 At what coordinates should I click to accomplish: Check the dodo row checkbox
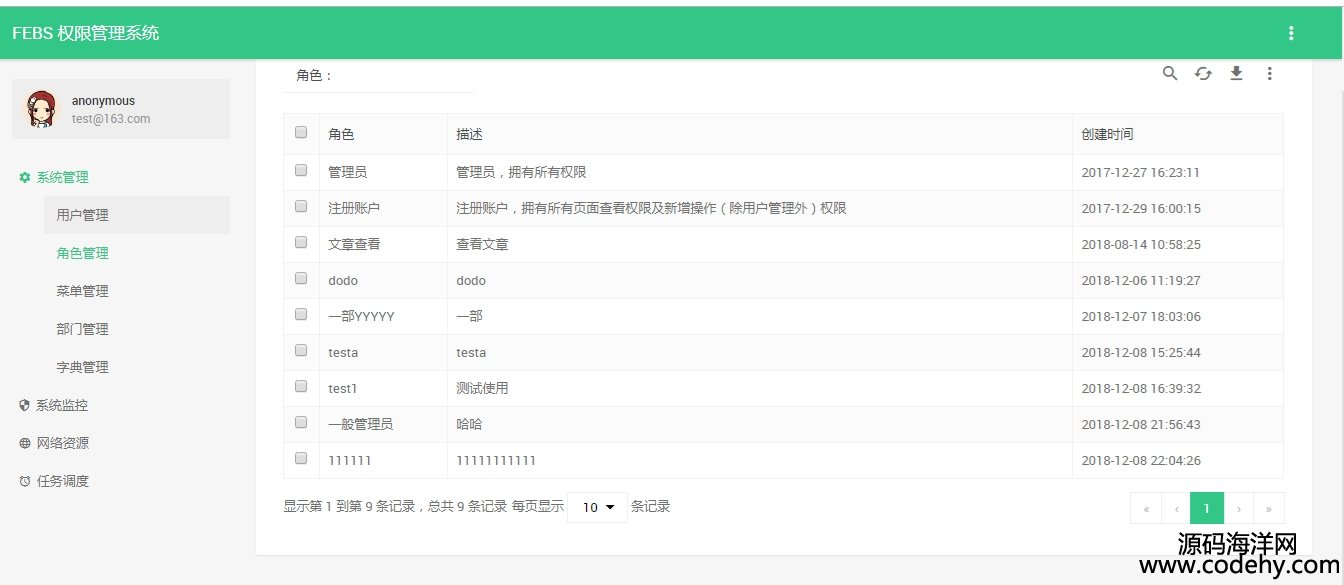tap(301, 278)
